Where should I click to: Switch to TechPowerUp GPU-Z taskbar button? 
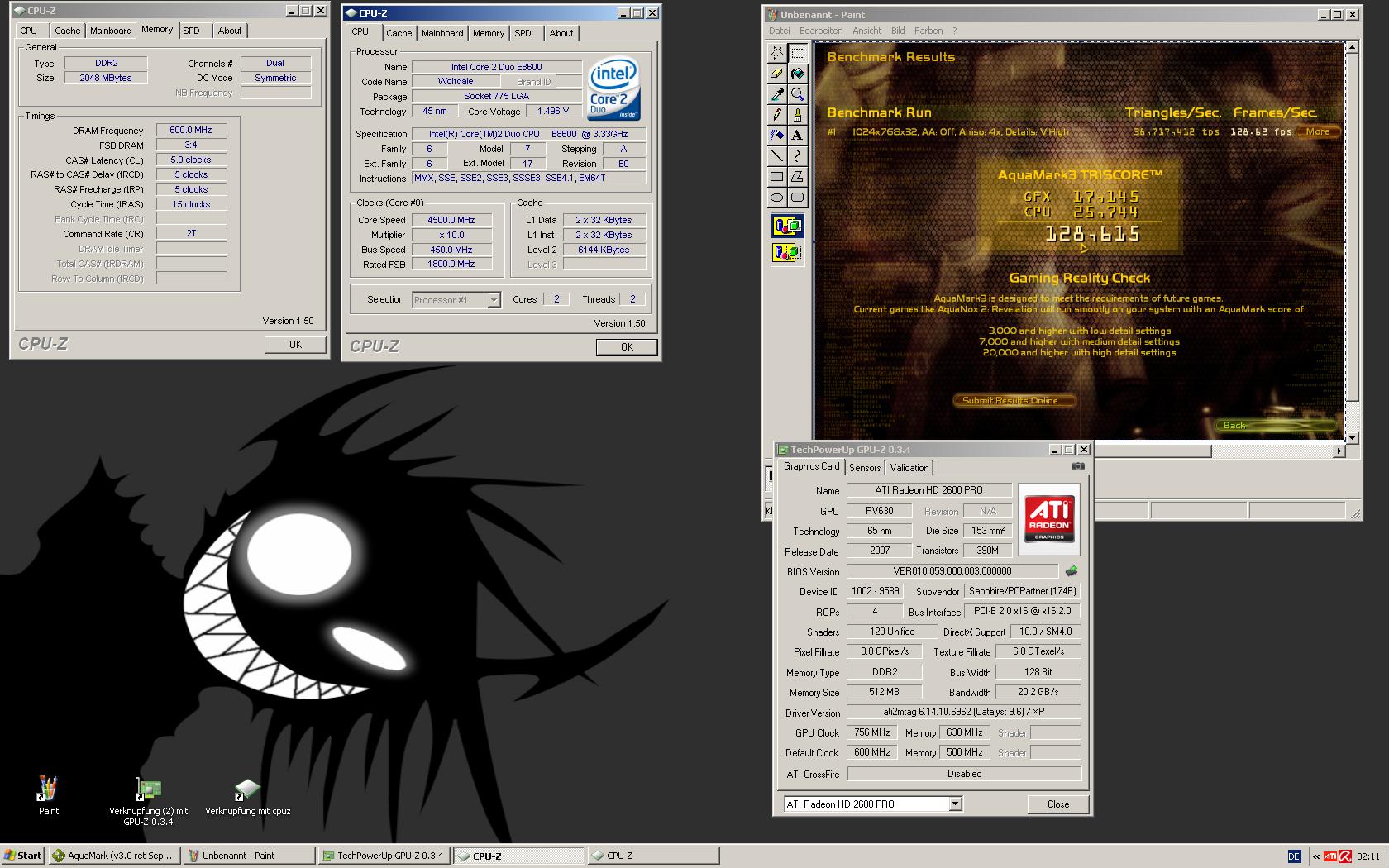click(x=384, y=856)
